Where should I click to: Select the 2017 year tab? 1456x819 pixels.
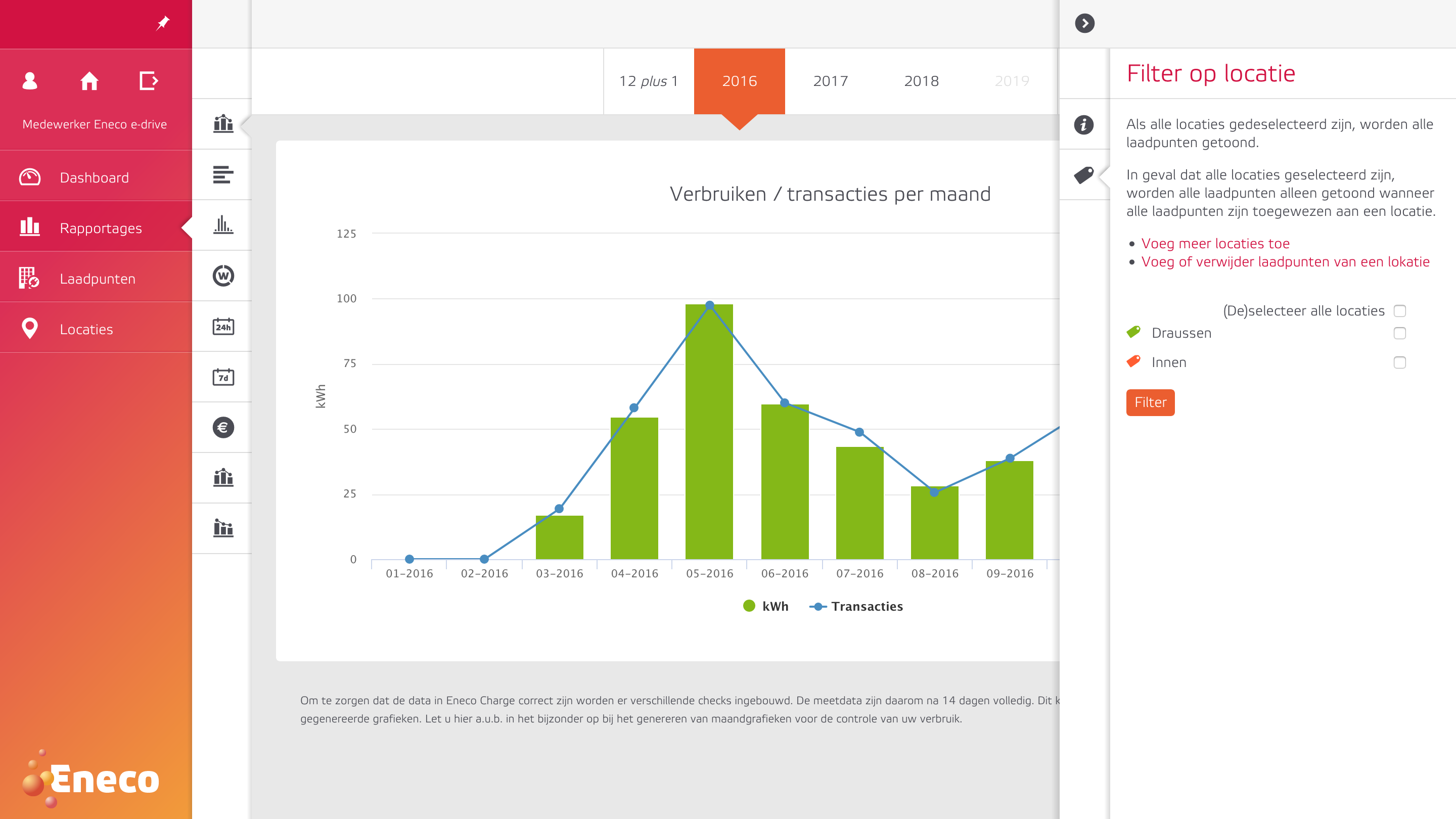tap(830, 81)
